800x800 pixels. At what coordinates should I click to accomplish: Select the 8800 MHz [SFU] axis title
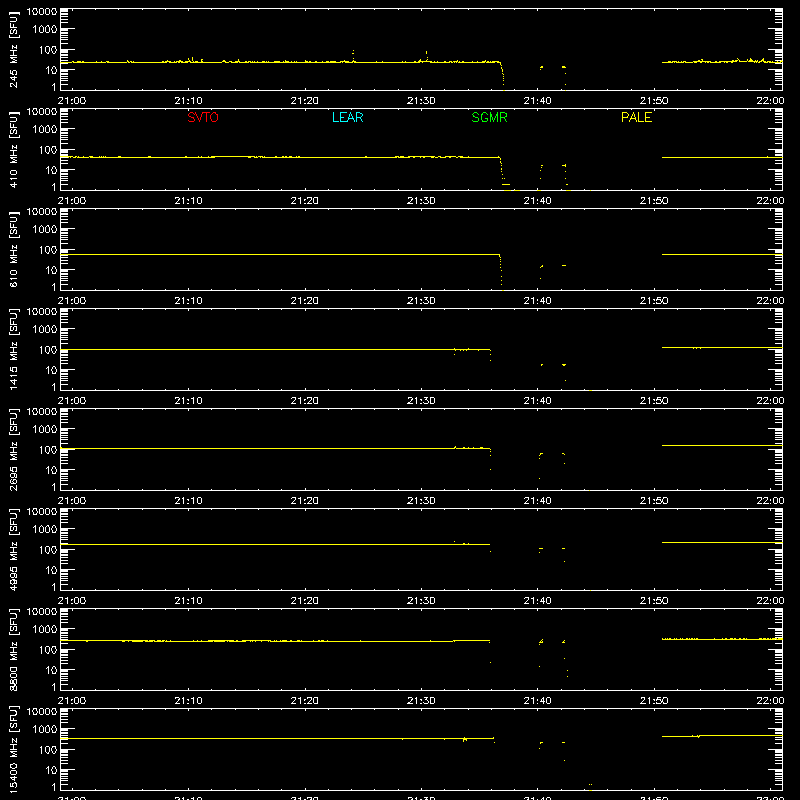[14, 649]
